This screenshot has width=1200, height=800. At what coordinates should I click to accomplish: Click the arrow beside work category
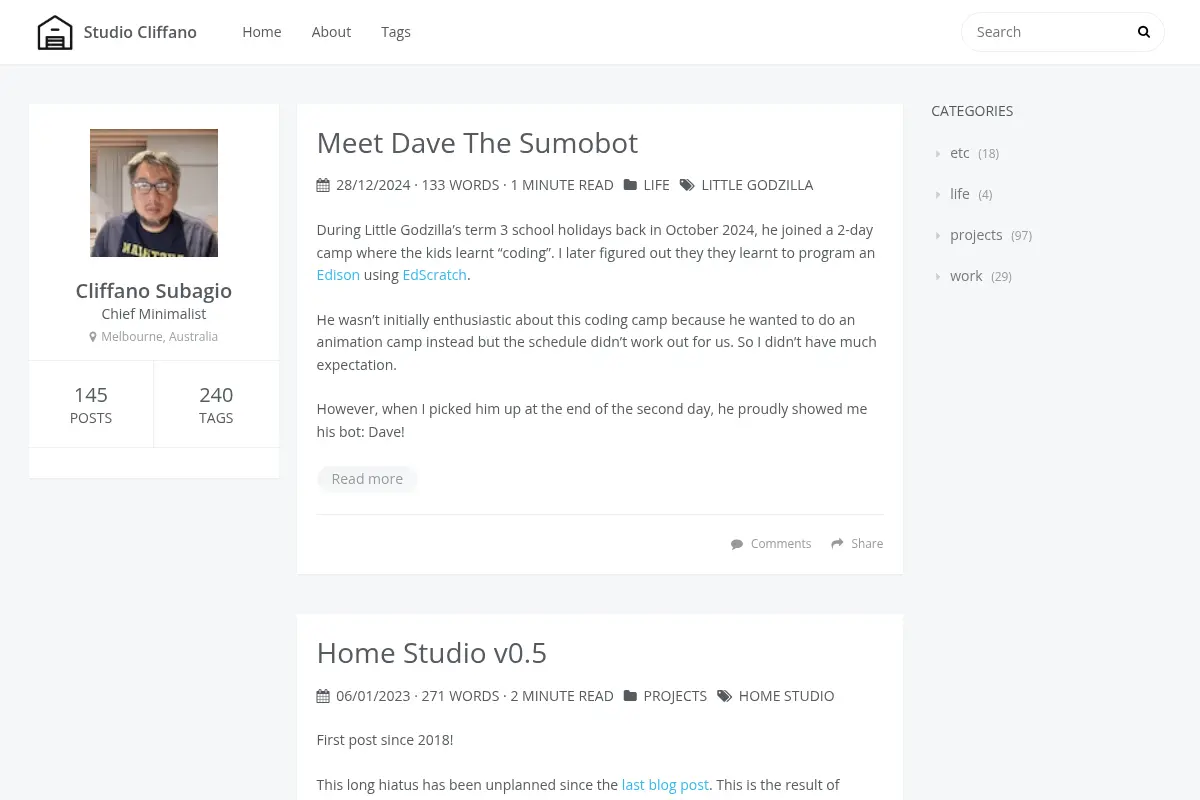938,277
